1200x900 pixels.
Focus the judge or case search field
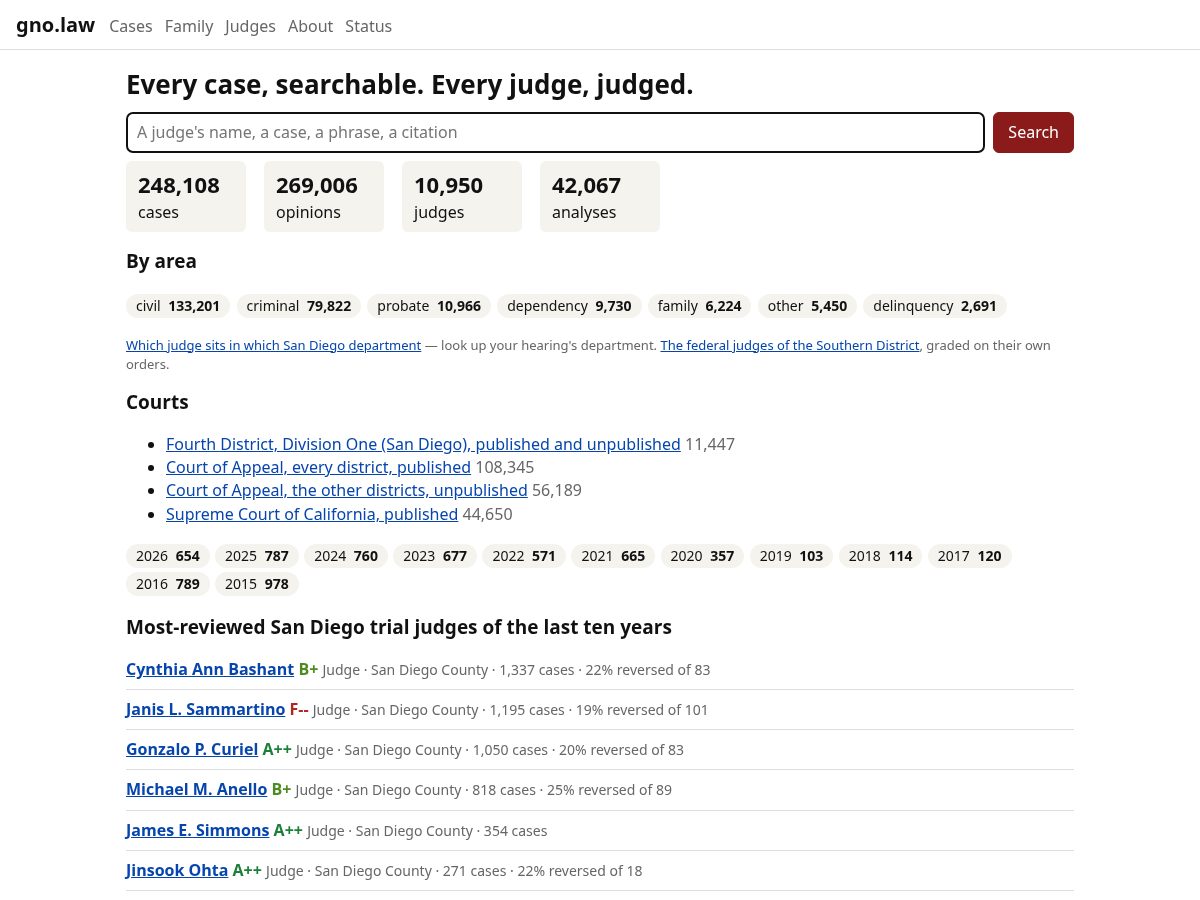pyautogui.click(x=555, y=132)
